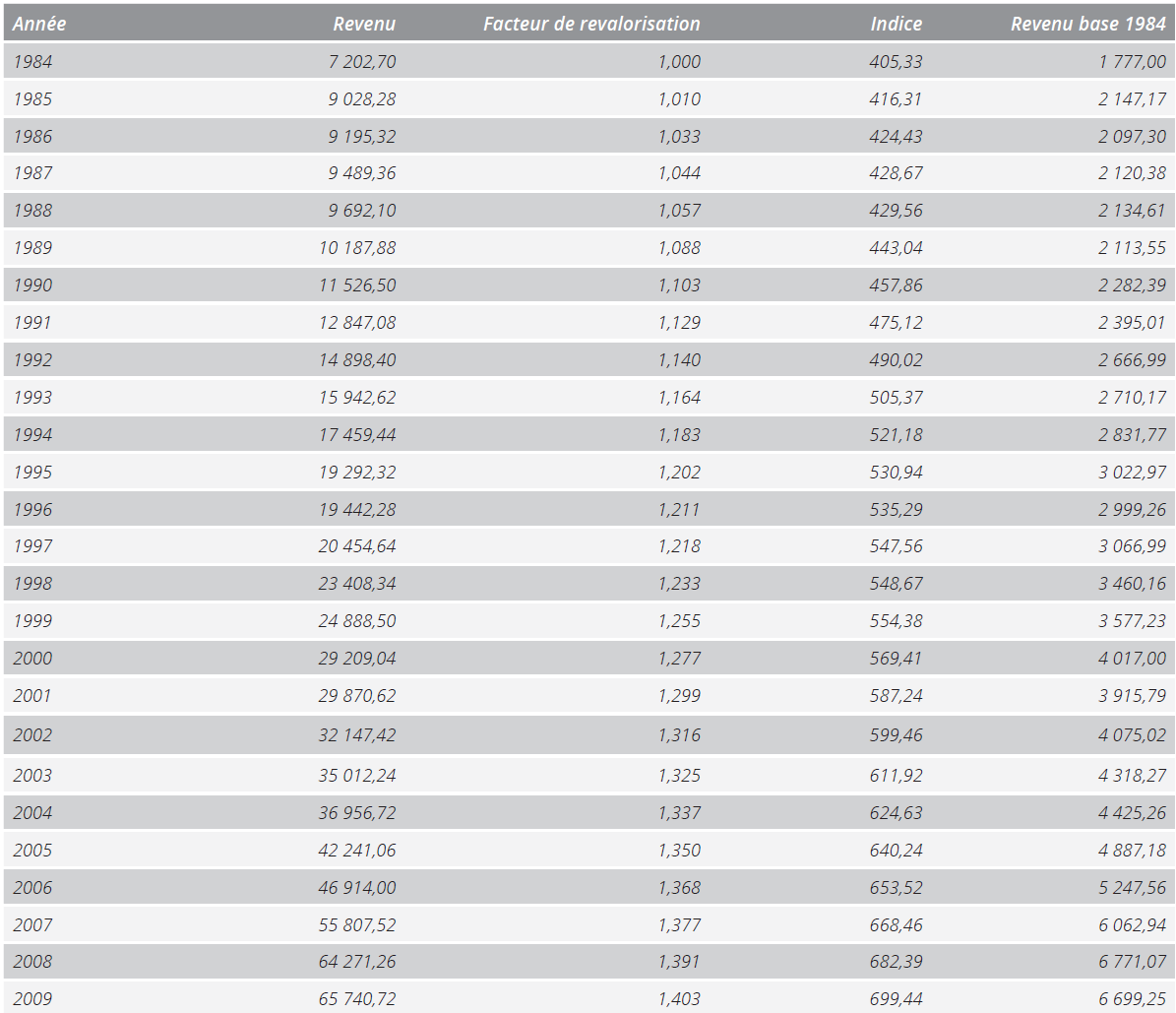The image size is (1176, 1013).
Task: Select the factor value 1,211
Action: pyautogui.click(x=679, y=510)
